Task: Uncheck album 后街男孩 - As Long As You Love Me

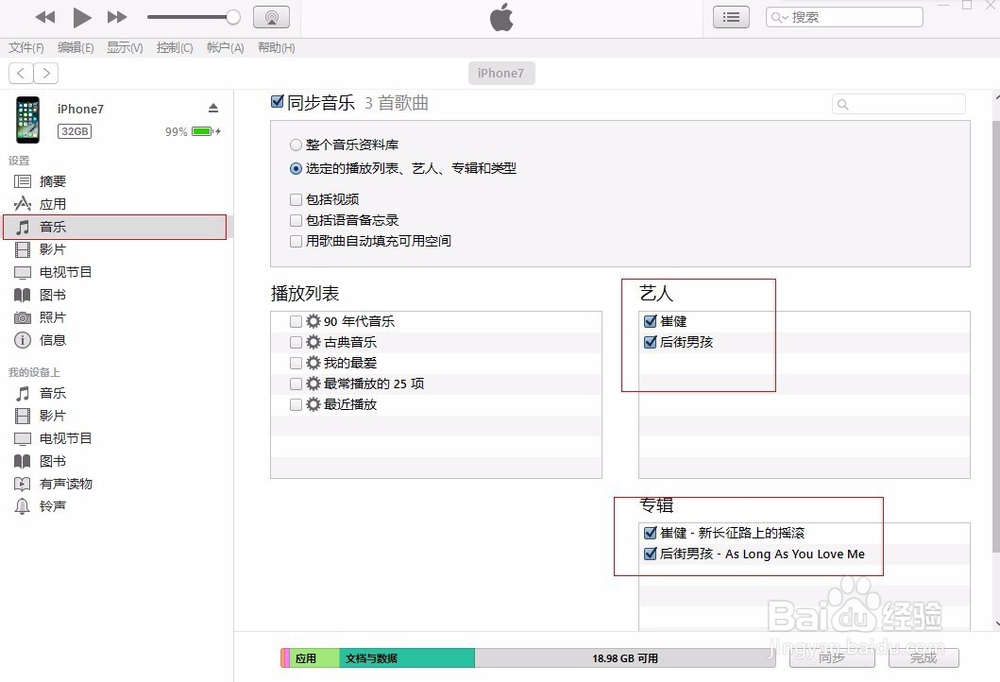Action: pos(651,554)
